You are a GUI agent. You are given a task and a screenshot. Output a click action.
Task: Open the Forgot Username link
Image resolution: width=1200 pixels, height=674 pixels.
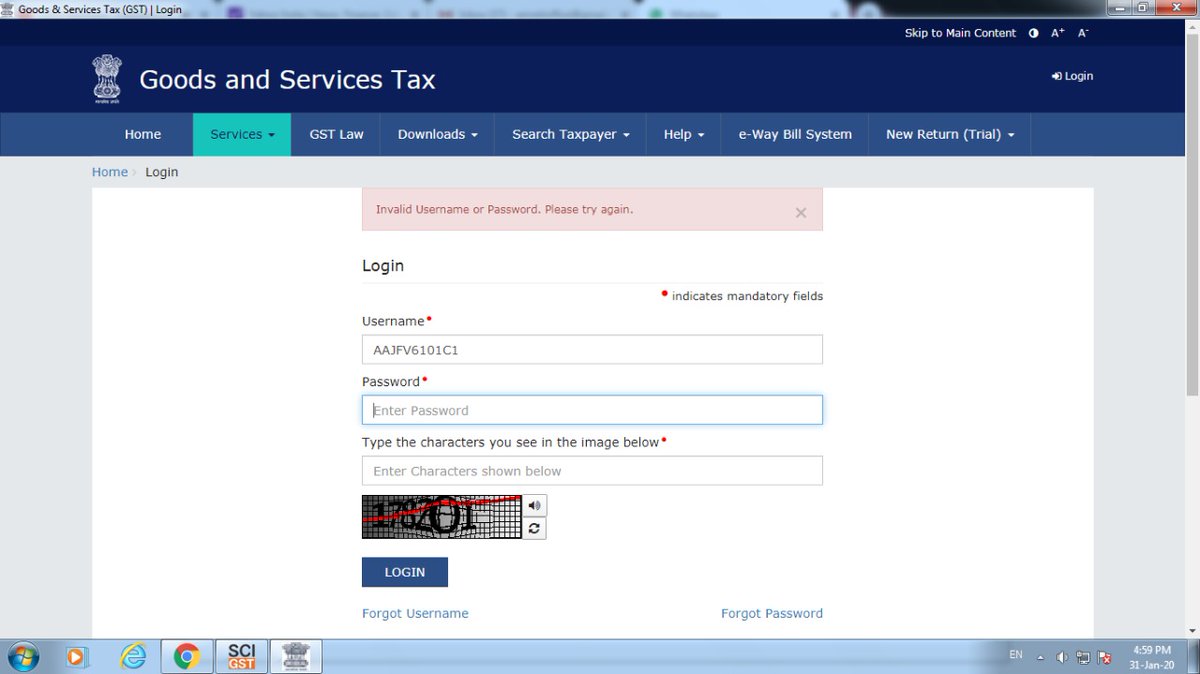[x=415, y=613]
